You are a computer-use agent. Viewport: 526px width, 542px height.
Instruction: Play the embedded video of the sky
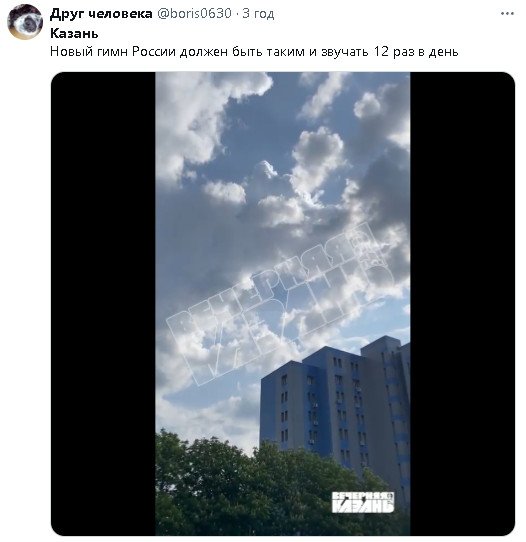(283, 304)
